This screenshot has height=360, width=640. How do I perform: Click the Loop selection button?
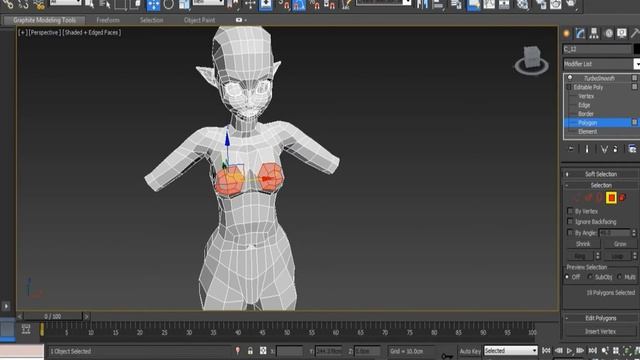click(617, 256)
